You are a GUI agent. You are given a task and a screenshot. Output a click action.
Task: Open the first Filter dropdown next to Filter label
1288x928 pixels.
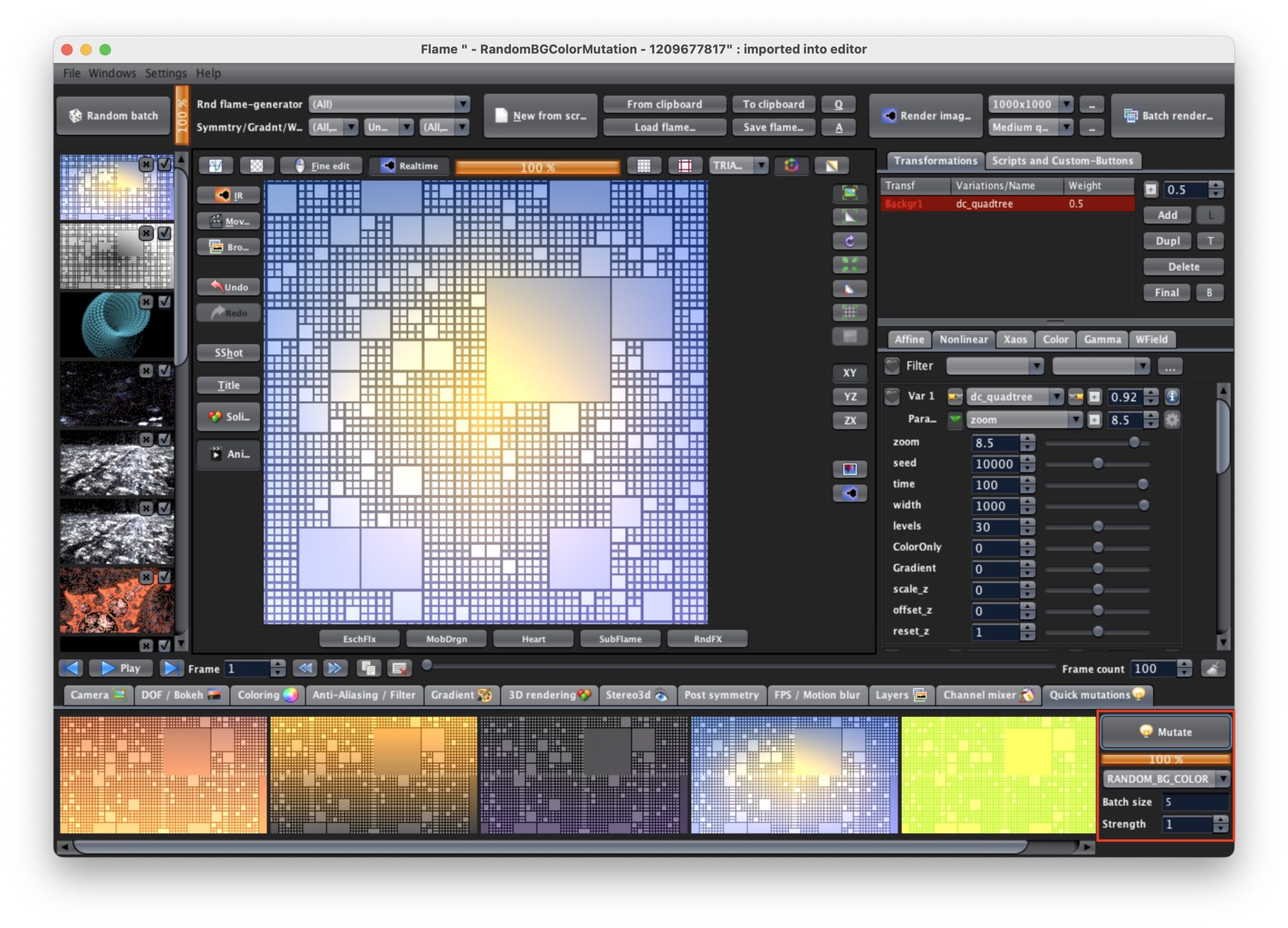tap(995, 366)
